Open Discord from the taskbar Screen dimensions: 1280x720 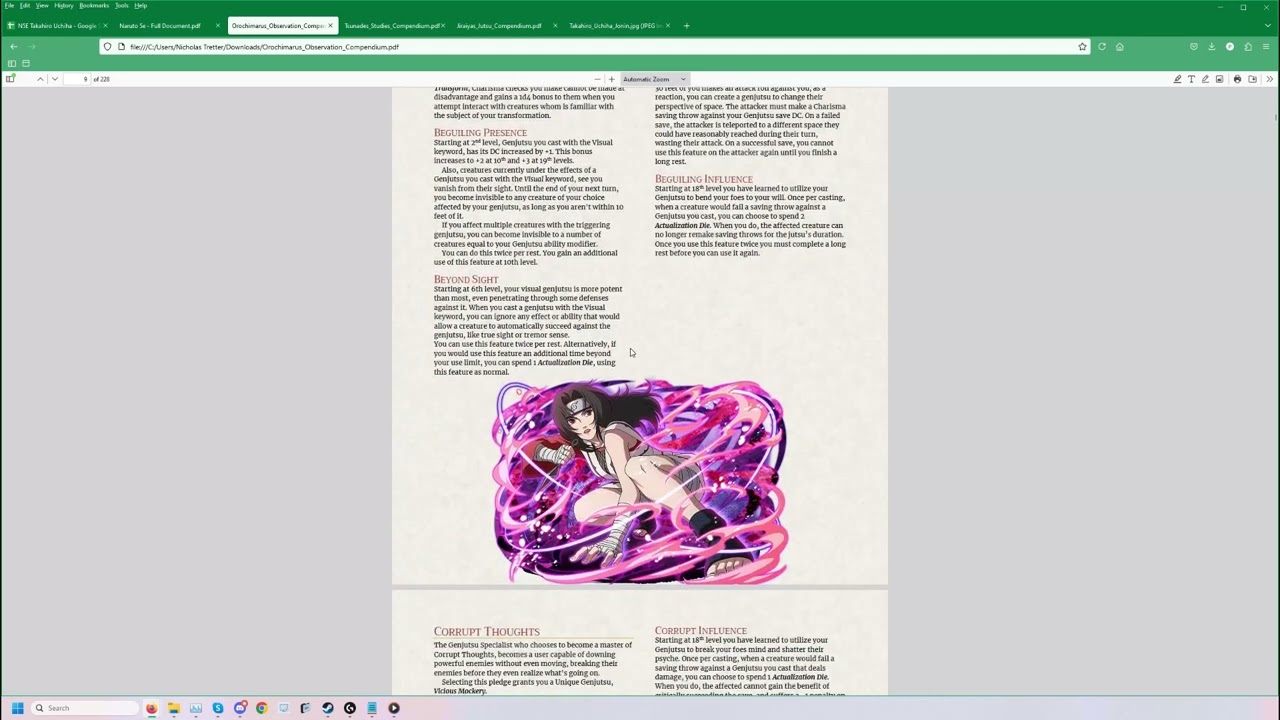[x=240, y=708]
